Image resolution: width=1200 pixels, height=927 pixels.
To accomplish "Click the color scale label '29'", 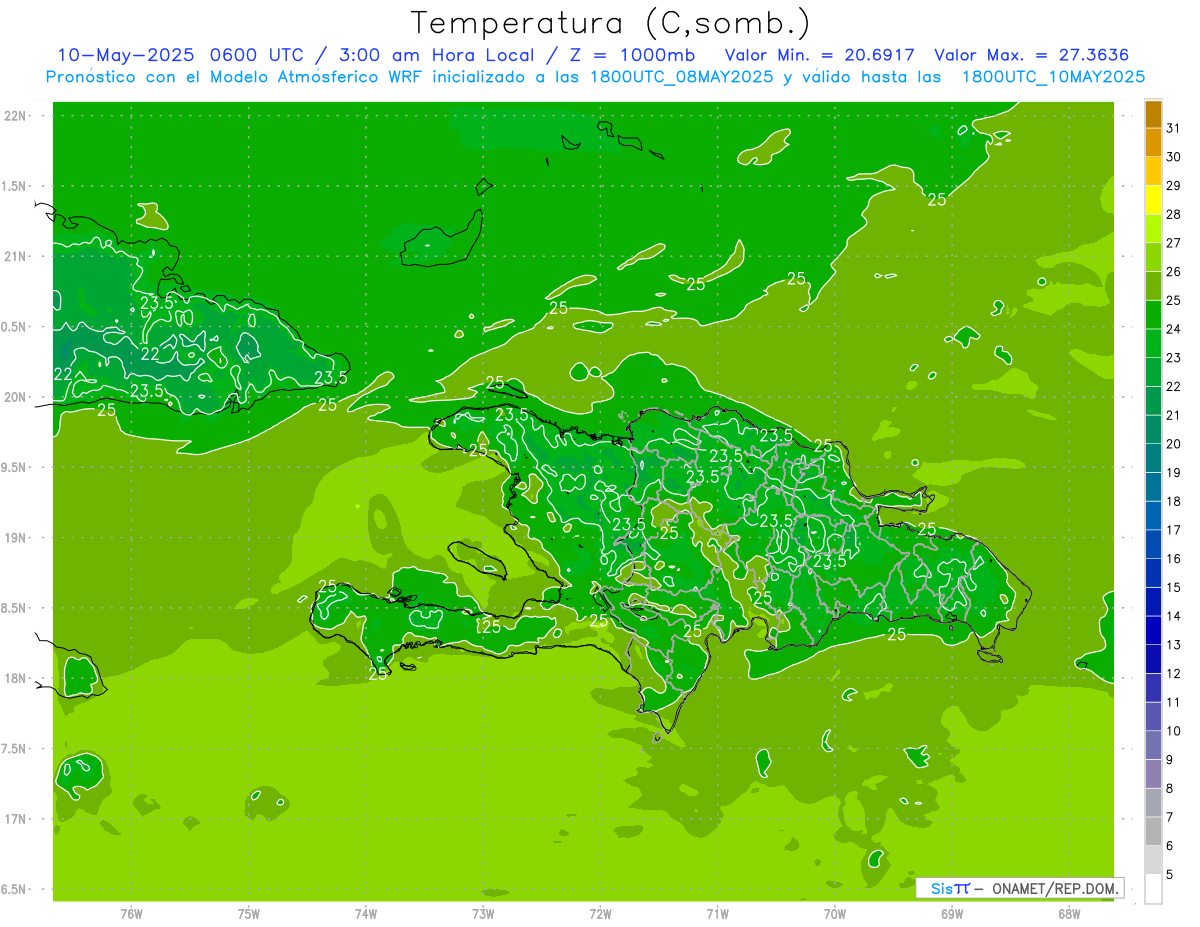I will 1174,185.
